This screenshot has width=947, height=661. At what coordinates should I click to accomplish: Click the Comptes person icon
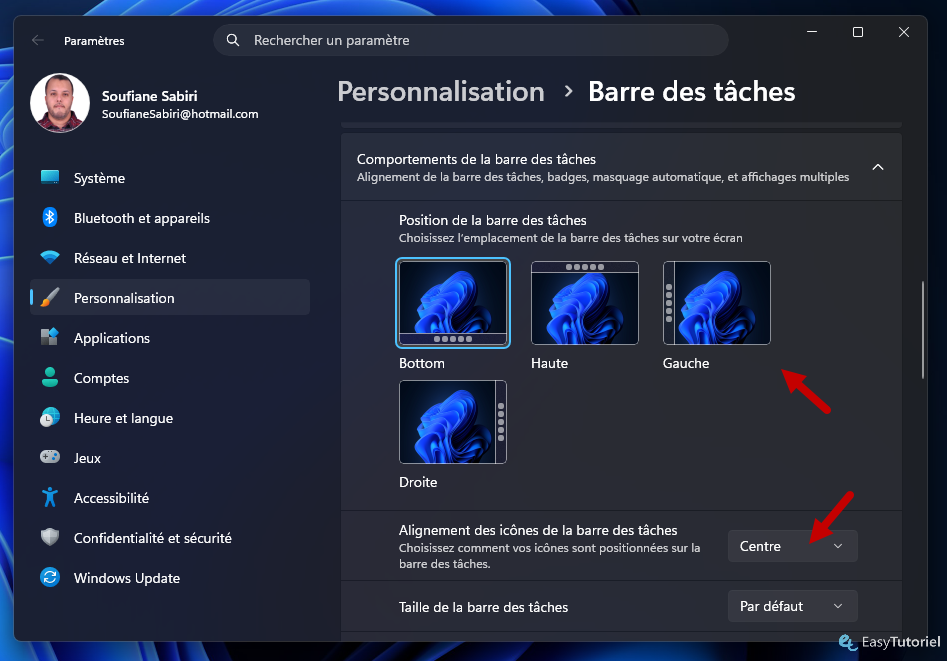[x=50, y=377]
